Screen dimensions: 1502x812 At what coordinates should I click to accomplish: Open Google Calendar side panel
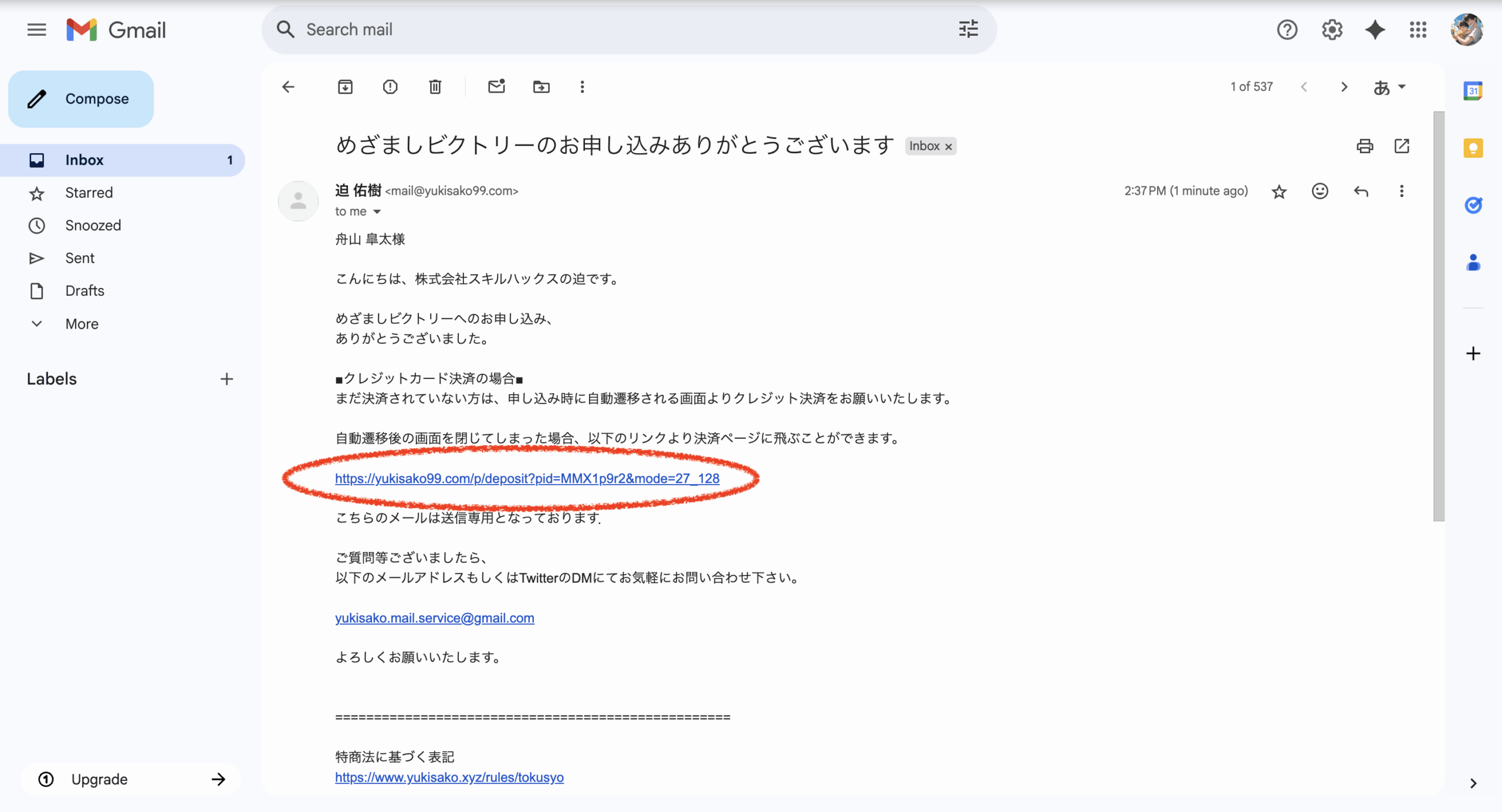pos(1473,91)
